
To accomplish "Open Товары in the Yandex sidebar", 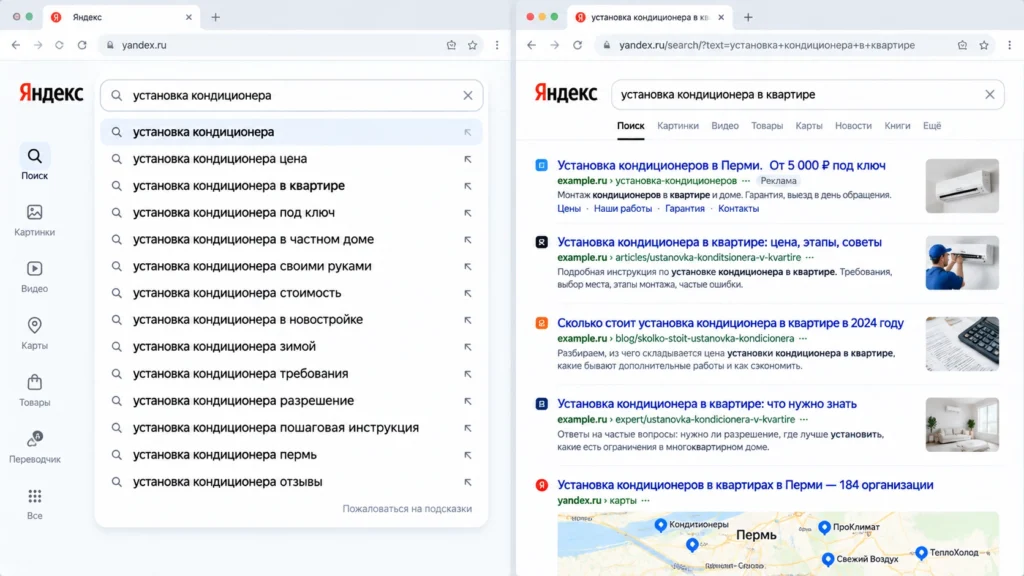I will pos(34,390).
